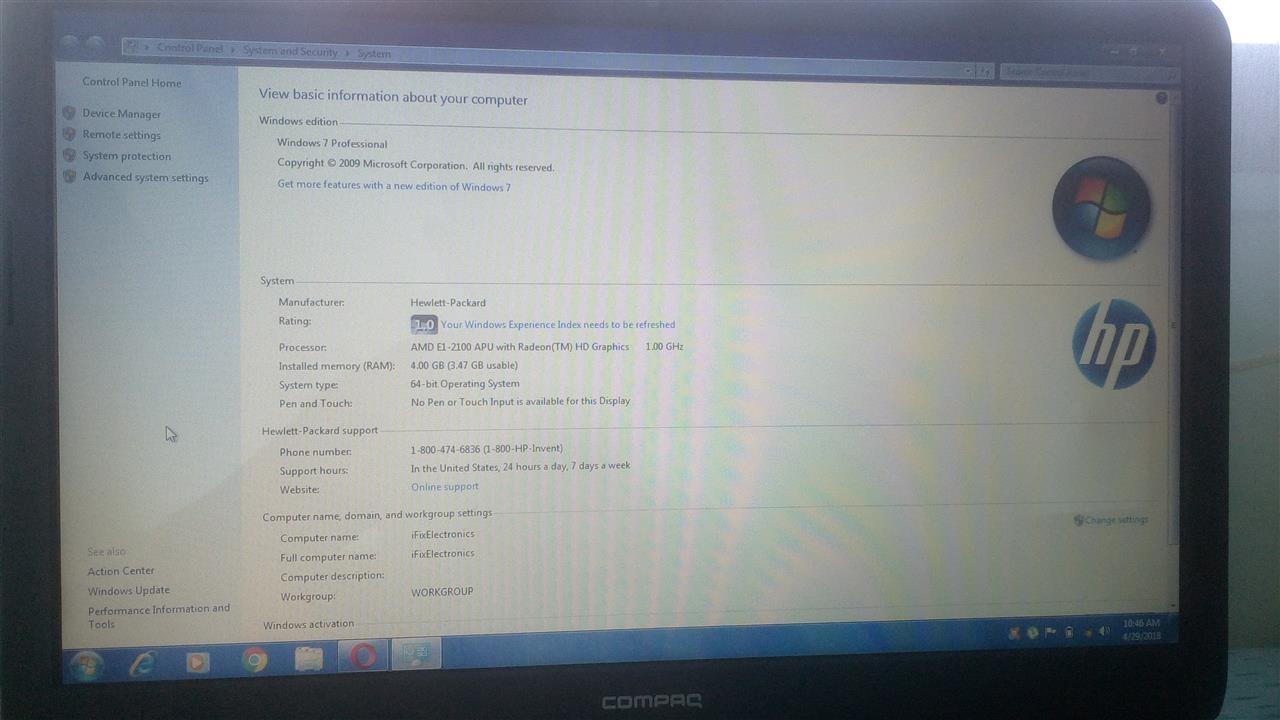Open Advanced system settings link
This screenshot has height=720, width=1280.
pyautogui.click(x=146, y=177)
